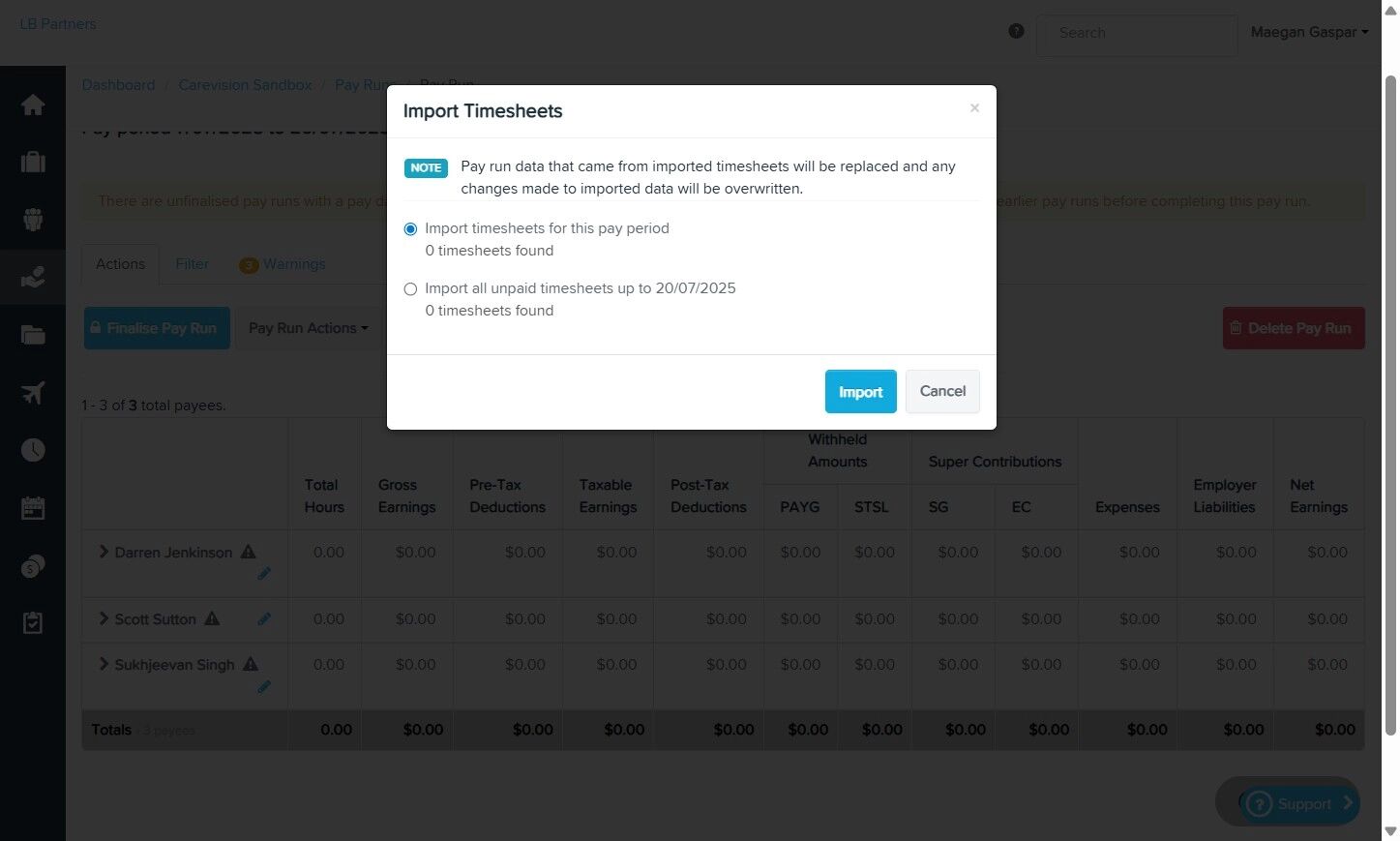Screen dimensions: 1400x841
Task: Select 'Import all unpaid timesheets' radio option
Action: coord(410,289)
